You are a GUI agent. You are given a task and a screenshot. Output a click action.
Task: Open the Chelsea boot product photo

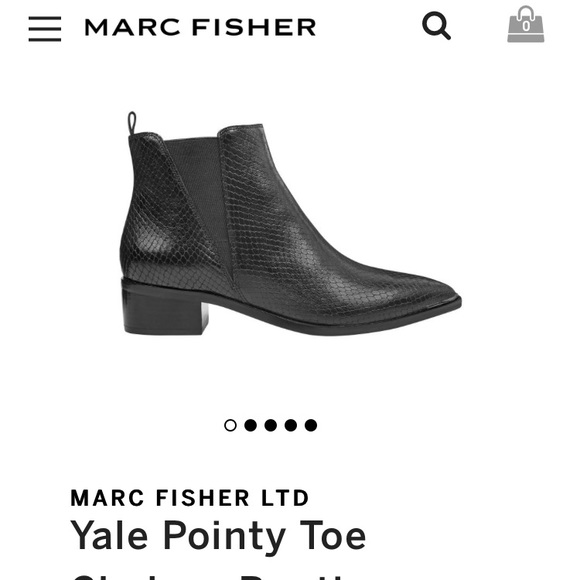(290, 223)
